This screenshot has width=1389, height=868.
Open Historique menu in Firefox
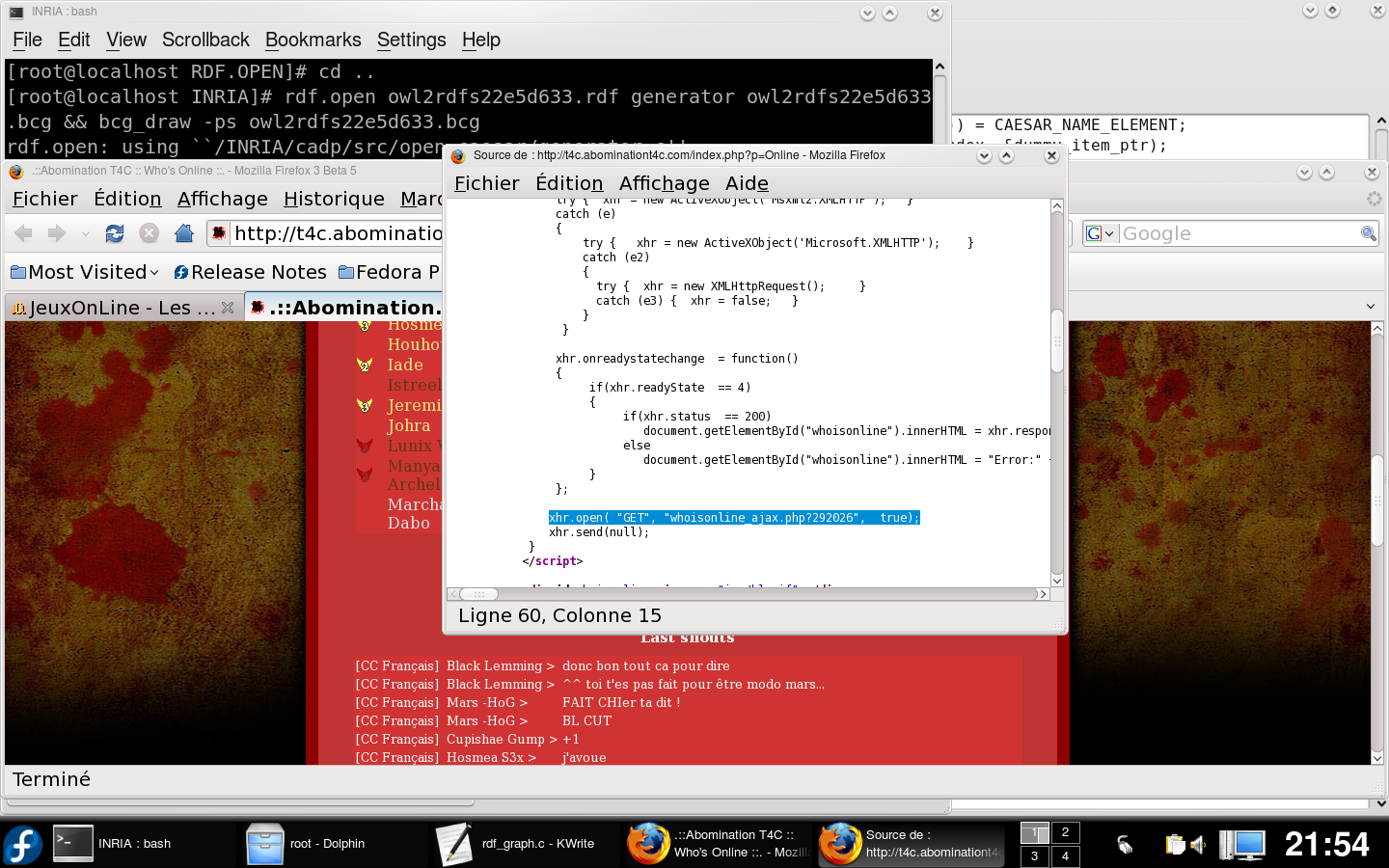click(x=334, y=199)
